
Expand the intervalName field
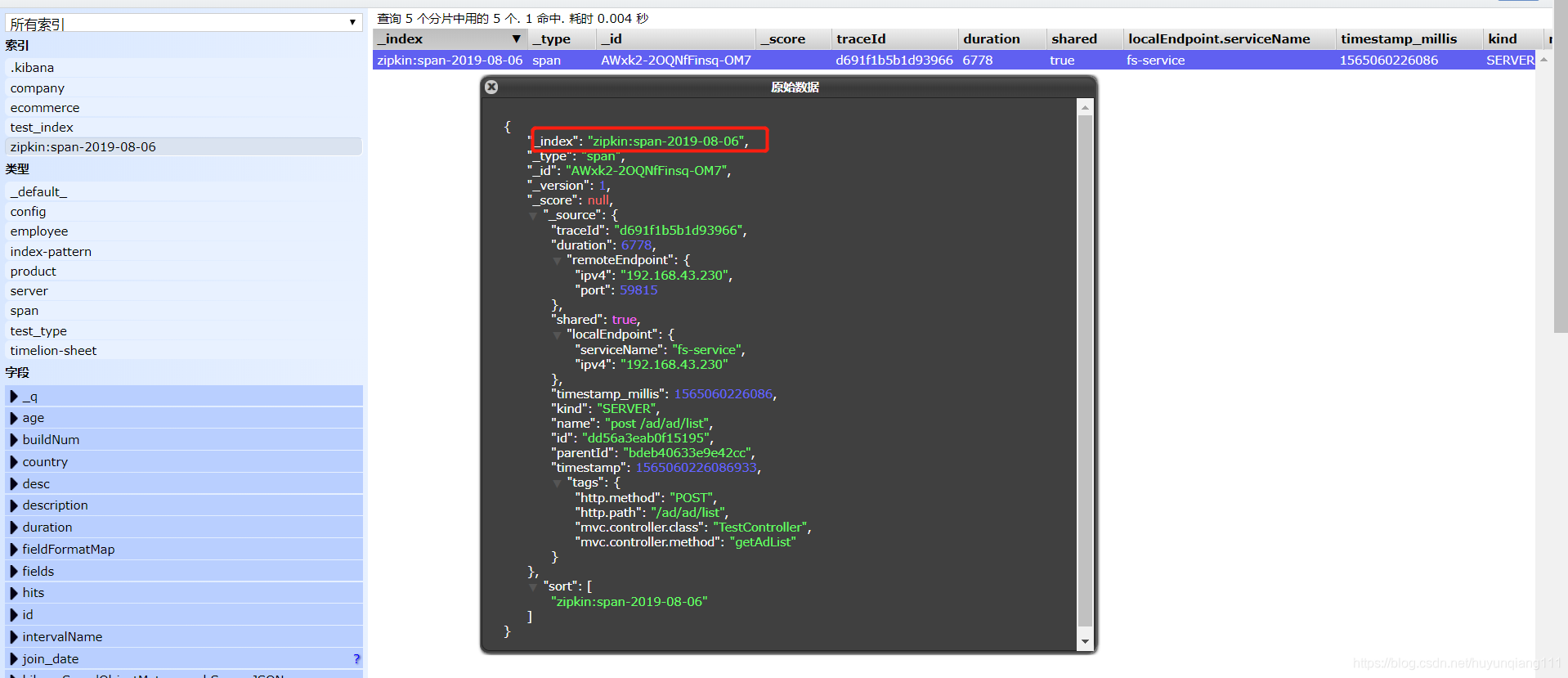point(14,637)
